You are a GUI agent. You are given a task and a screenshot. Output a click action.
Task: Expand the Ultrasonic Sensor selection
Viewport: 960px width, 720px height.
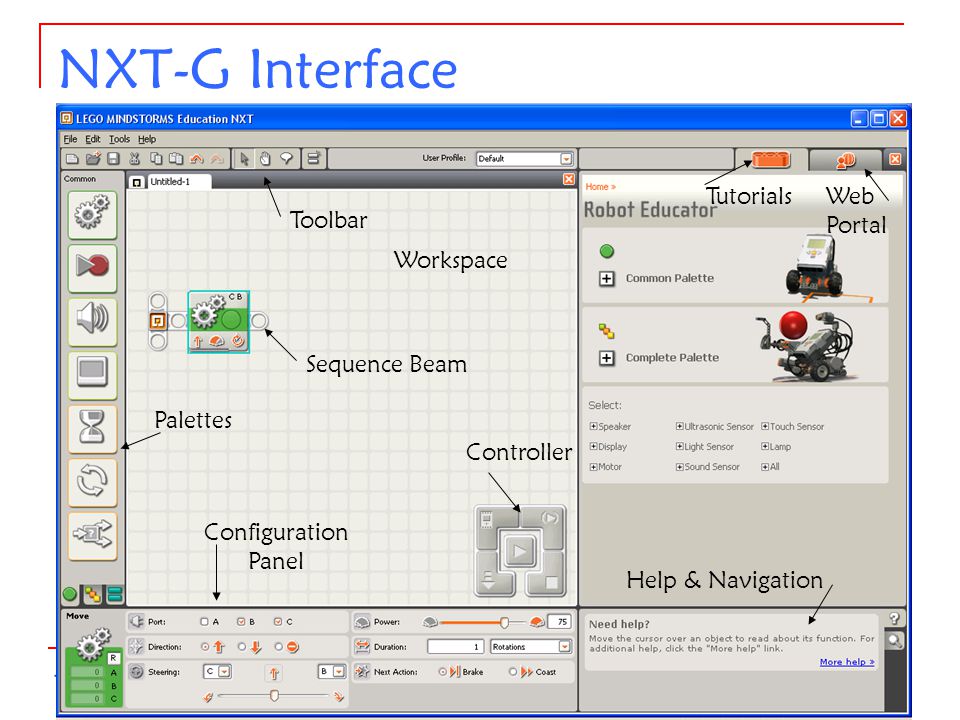coord(680,427)
